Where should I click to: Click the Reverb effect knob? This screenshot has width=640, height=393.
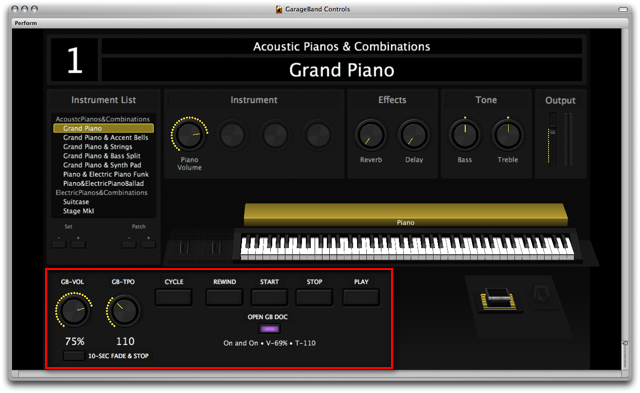tap(371, 135)
